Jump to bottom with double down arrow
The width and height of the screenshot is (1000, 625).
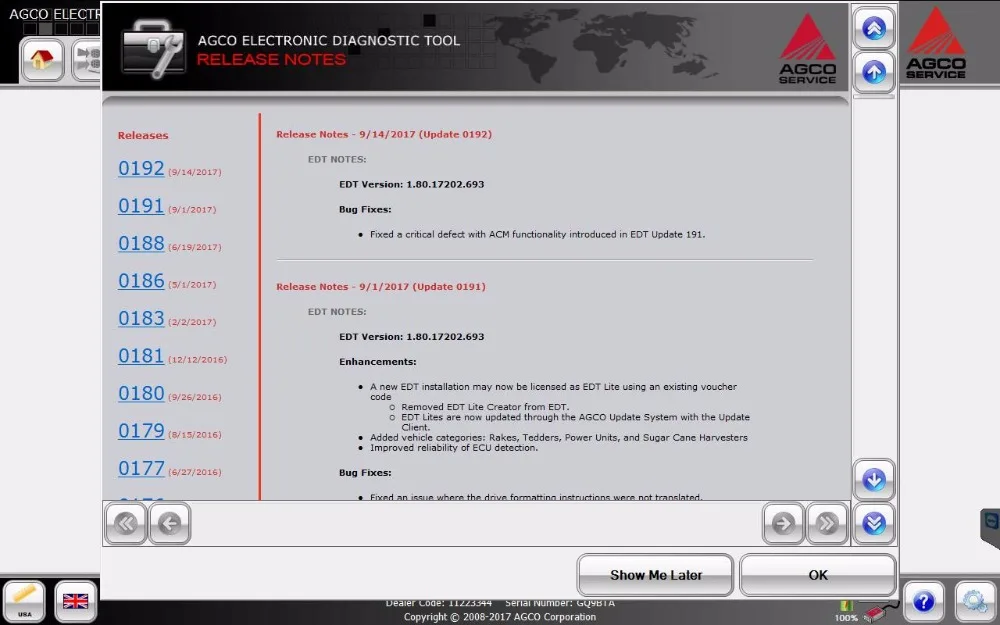click(x=874, y=523)
